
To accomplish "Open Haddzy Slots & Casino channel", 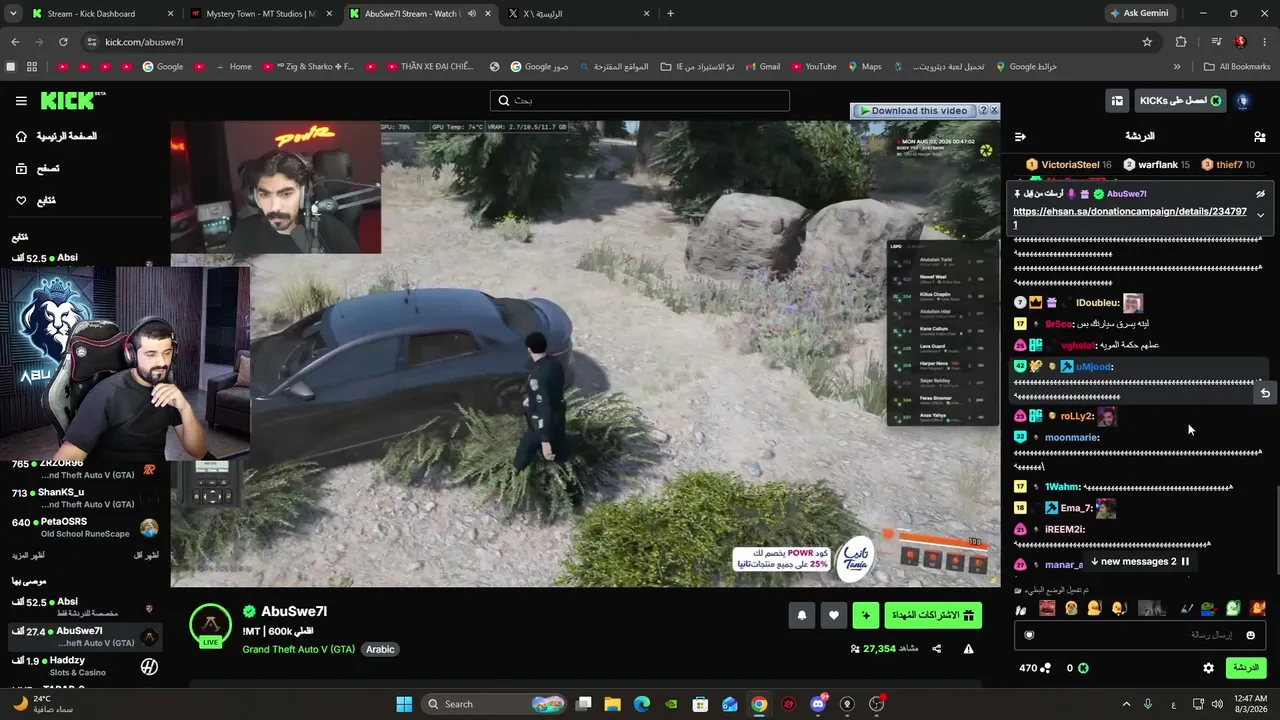I will tap(83, 667).
